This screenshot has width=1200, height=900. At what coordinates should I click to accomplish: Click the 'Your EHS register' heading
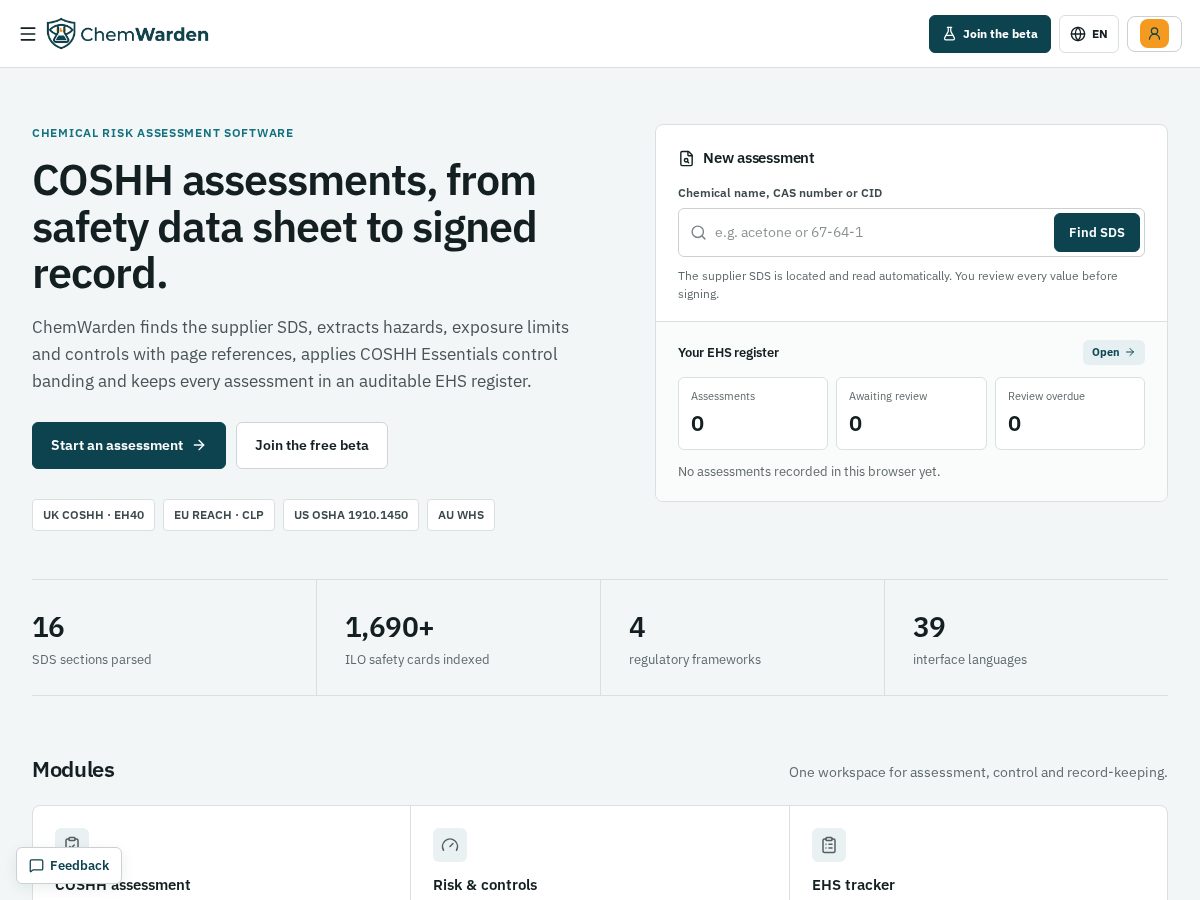pyautogui.click(x=728, y=352)
